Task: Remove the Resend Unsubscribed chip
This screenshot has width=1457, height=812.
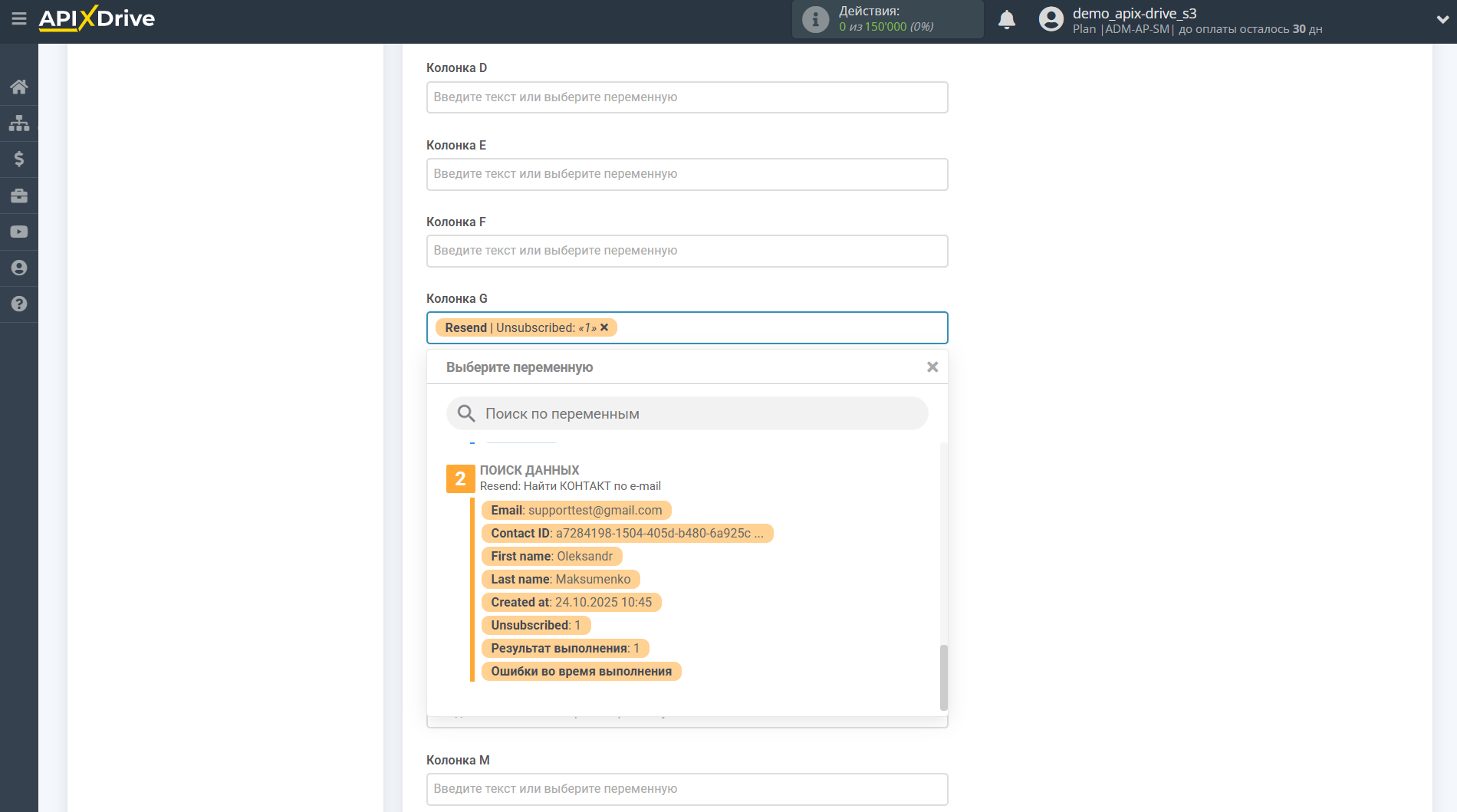Action: click(x=604, y=327)
